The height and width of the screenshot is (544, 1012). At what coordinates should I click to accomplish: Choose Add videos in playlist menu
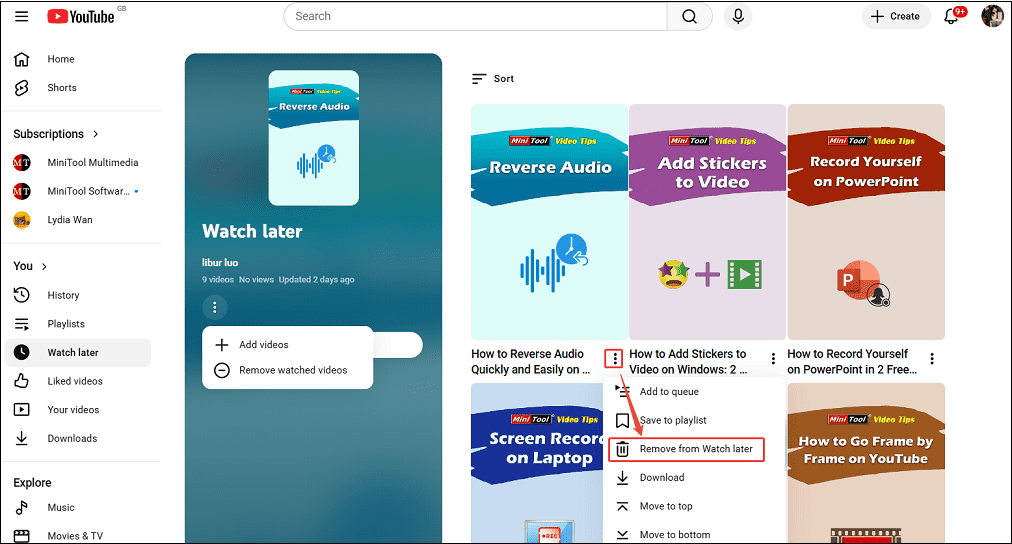tap(287, 345)
